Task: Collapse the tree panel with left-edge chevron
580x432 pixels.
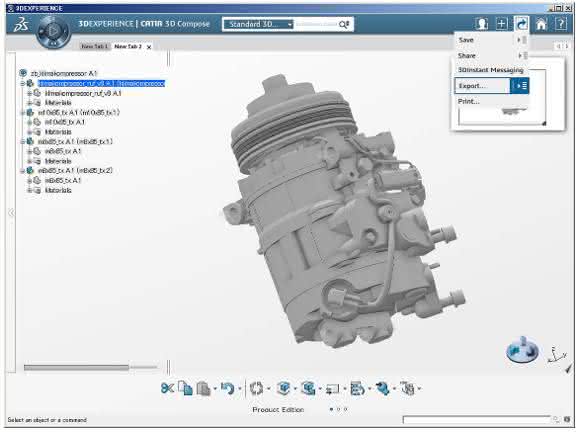Action: pyautogui.click(x=11, y=212)
